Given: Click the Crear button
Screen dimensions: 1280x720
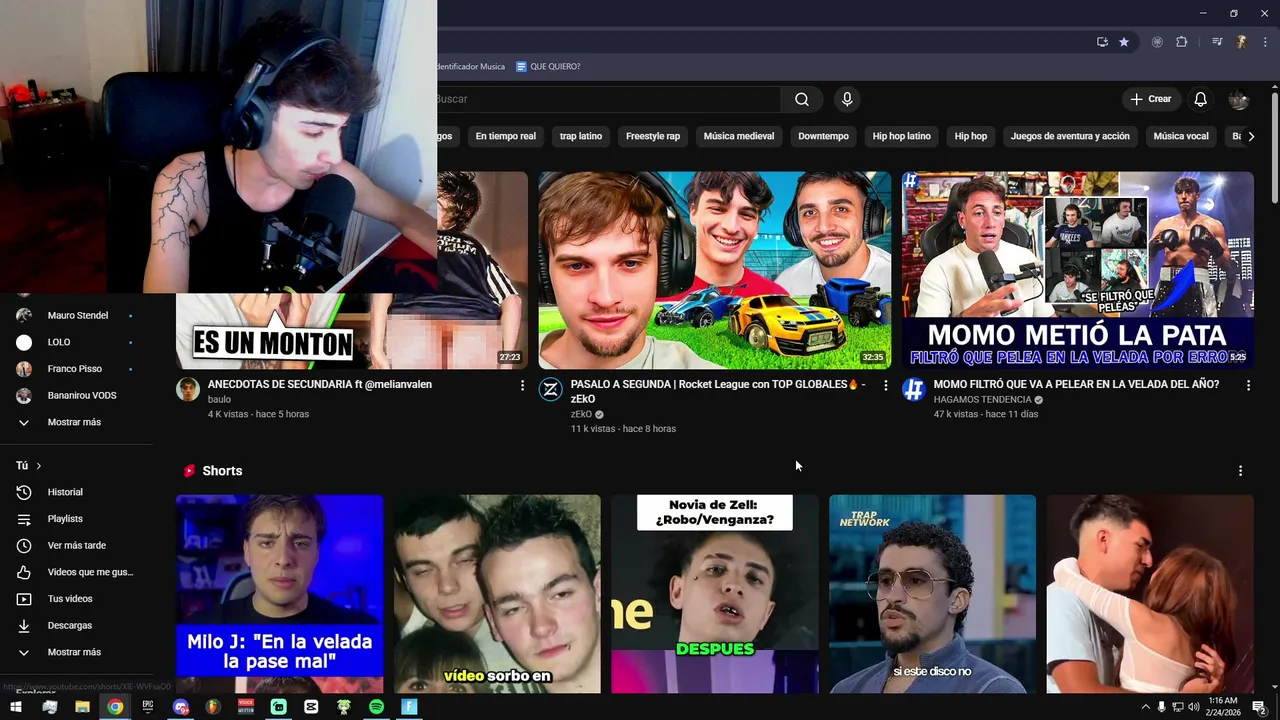Looking at the screenshot, I should point(1150,99).
